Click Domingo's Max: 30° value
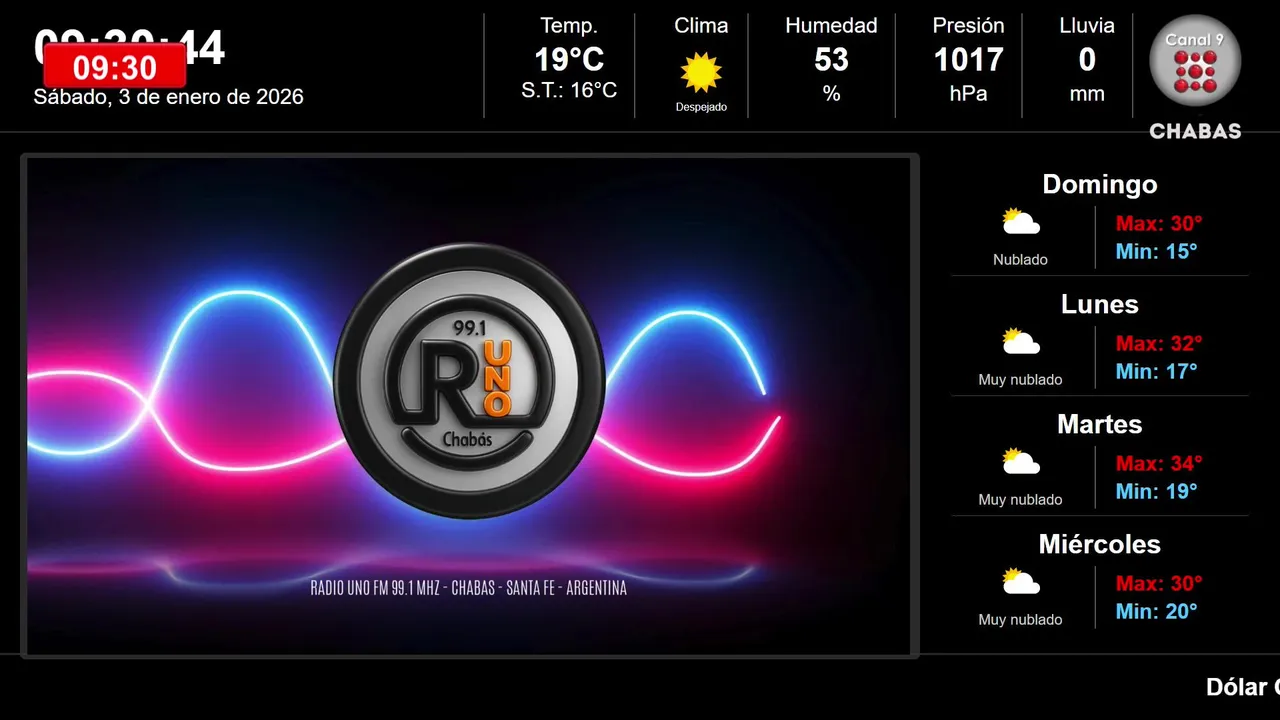The height and width of the screenshot is (720, 1280). point(1159,223)
